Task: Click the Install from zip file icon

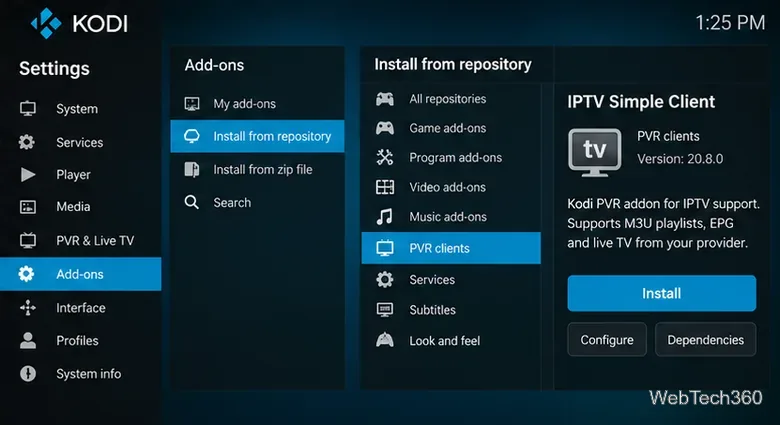Action: [x=192, y=169]
